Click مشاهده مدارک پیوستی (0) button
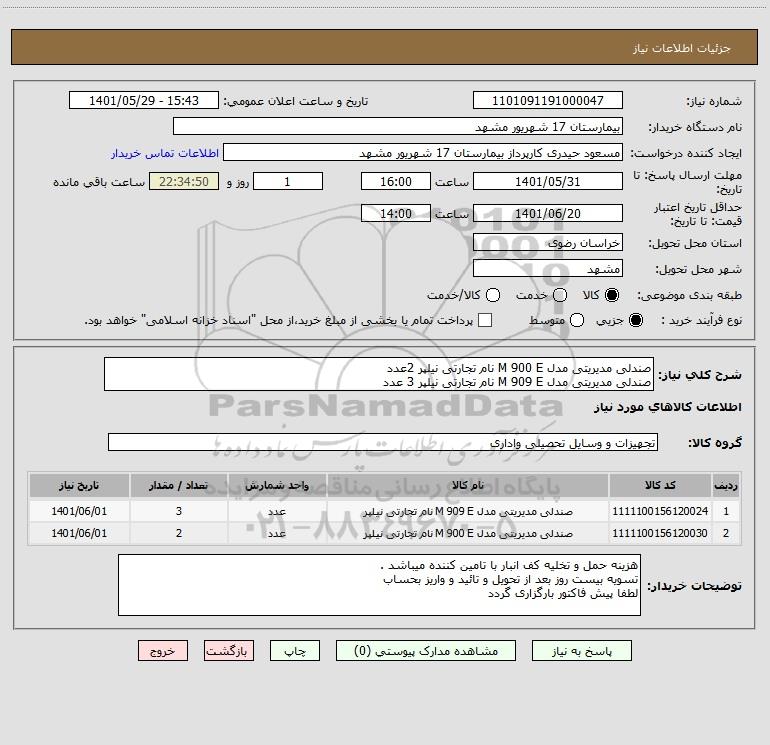The width and height of the screenshot is (770, 745). (x=426, y=651)
